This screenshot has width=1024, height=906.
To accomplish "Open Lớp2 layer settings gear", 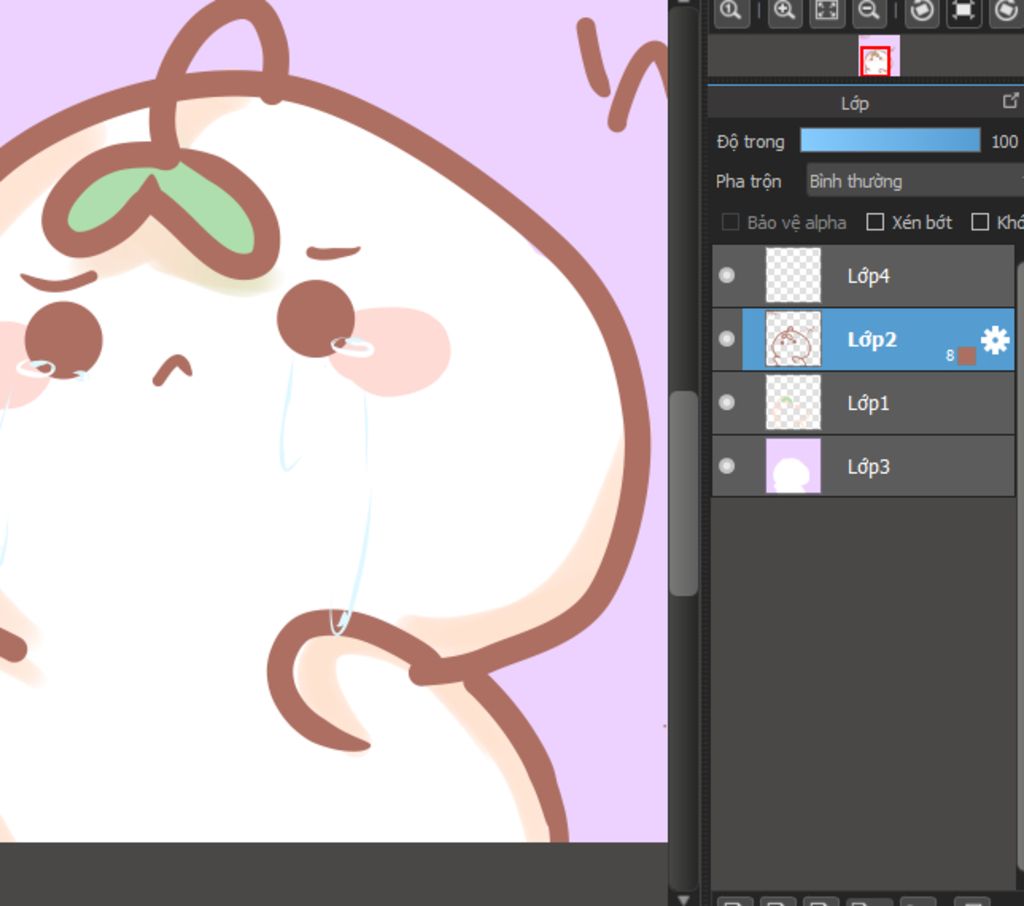I will tap(995, 340).
